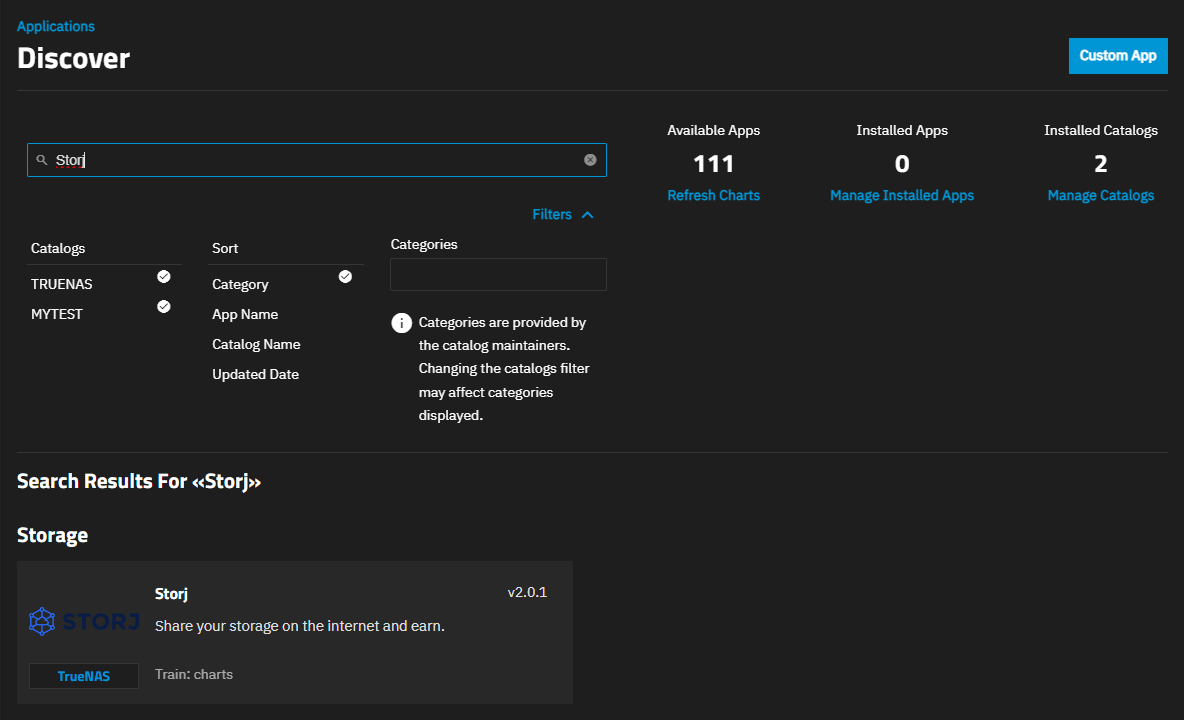Toggle the MYTEST catalog checkmark
1184x720 pixels.
164,306
